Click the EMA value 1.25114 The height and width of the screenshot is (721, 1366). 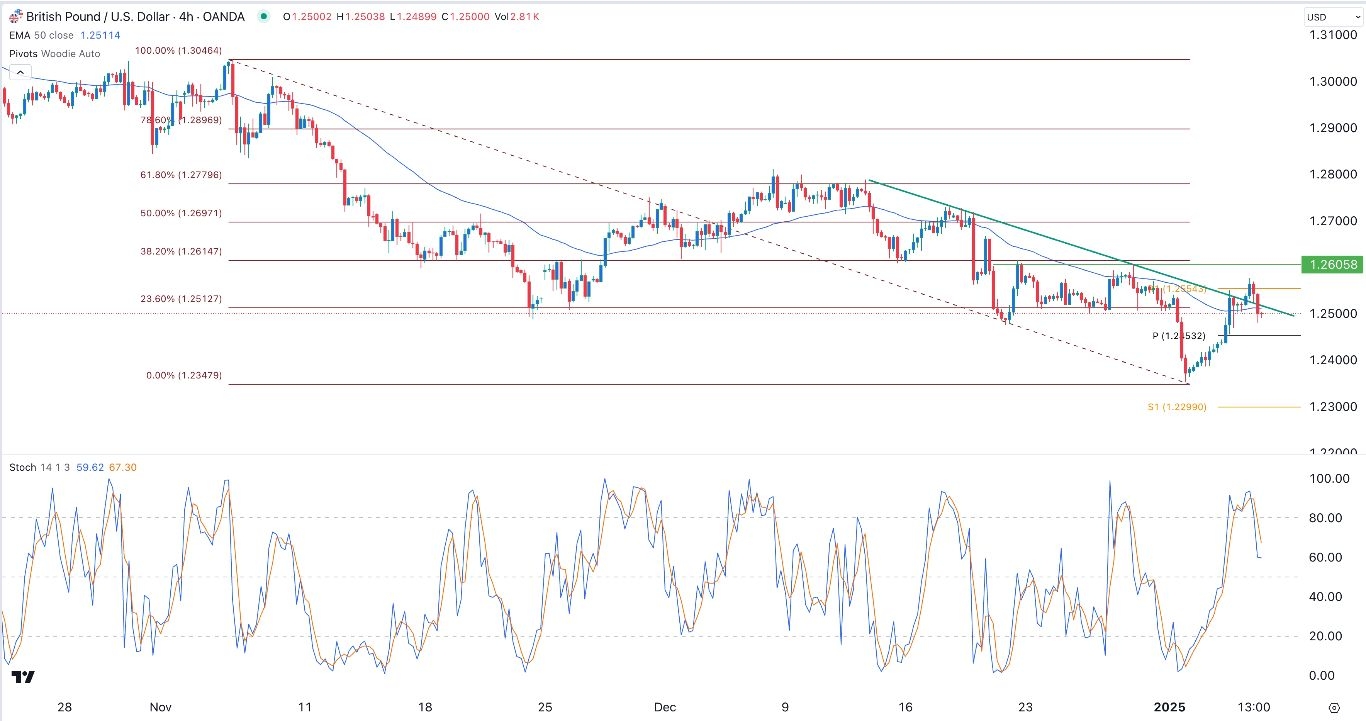[x=100, y=34]
